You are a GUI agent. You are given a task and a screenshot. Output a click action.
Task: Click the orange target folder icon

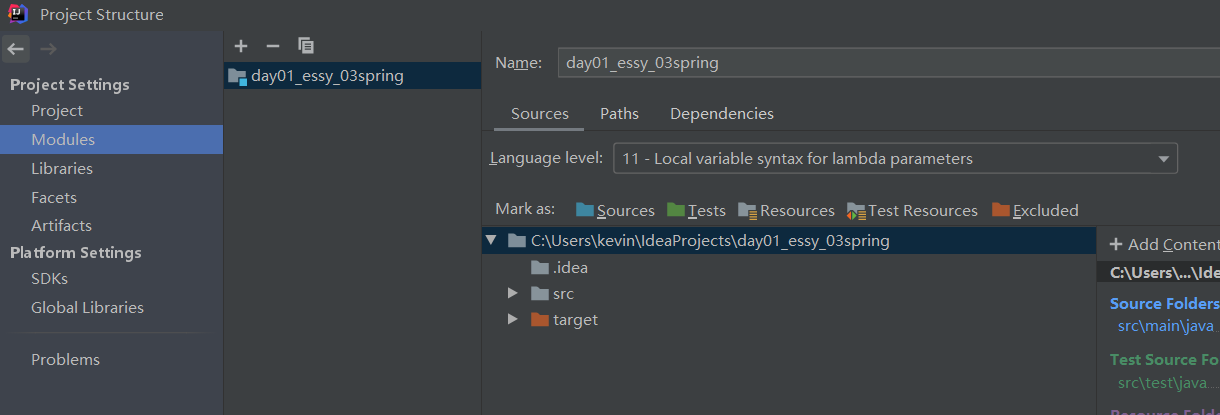click(540, 320)
